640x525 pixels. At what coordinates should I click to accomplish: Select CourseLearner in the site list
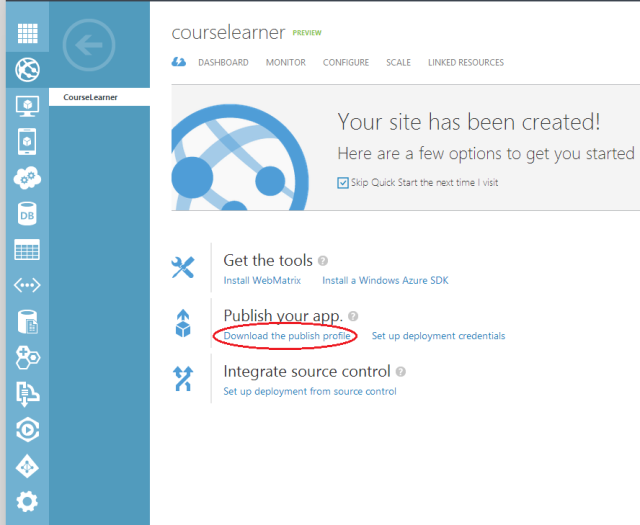(99, 97)
